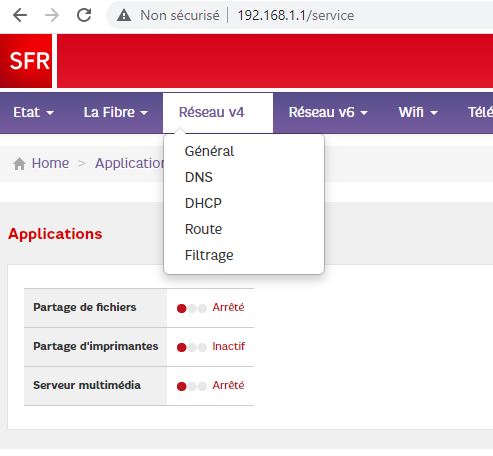Click the browser forward arrow
The width and height of the screenshot is (493, 456).
pyautogui.click(x=52, y=15)
